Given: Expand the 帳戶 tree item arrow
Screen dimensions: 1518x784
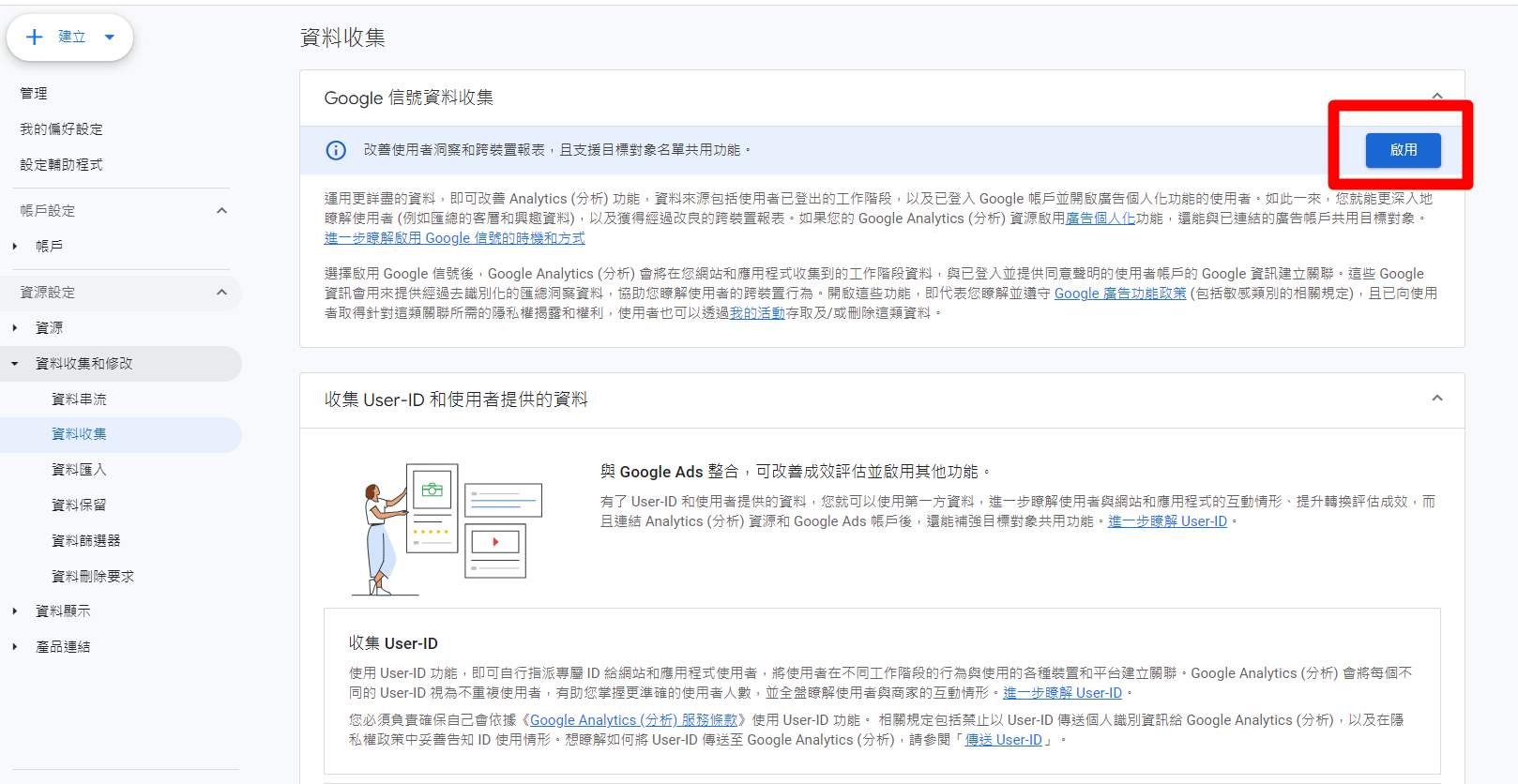Looking at the screenshot, I should click(x=15, y=247).
